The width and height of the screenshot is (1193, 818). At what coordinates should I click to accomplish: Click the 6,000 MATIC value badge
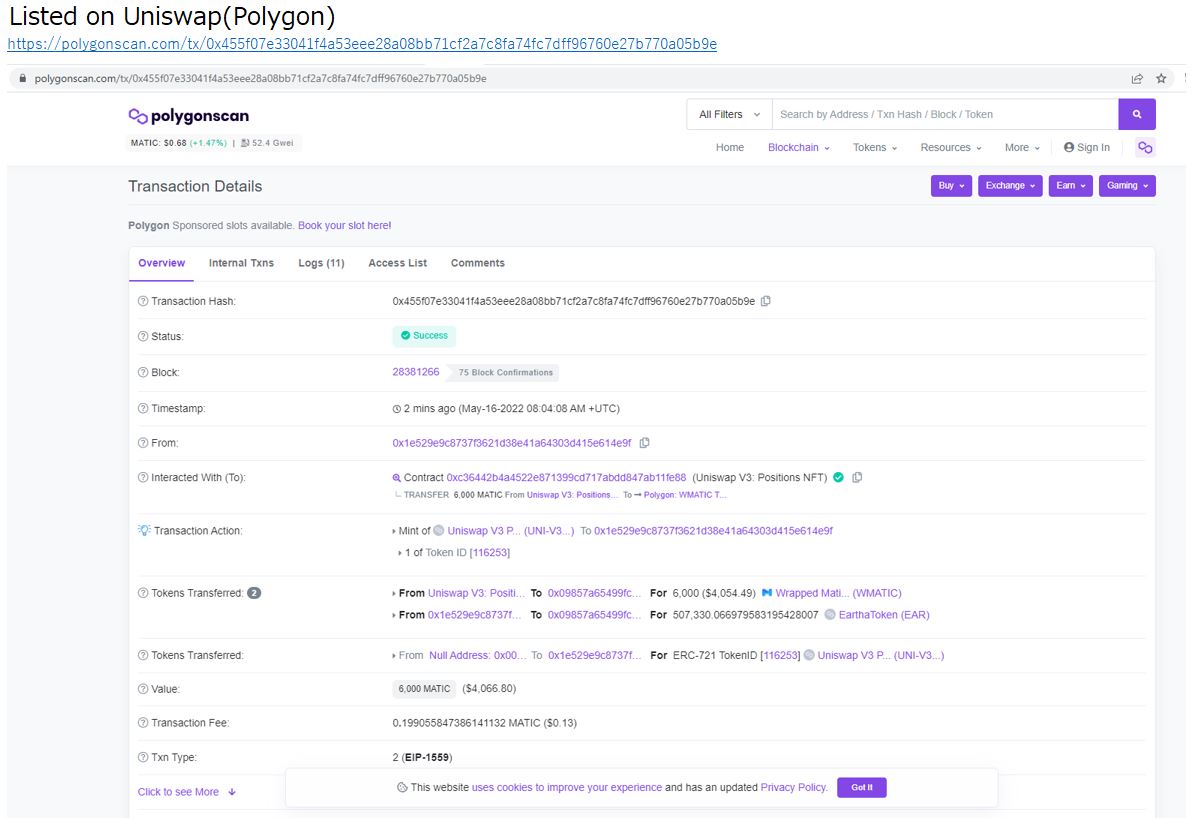425,689
